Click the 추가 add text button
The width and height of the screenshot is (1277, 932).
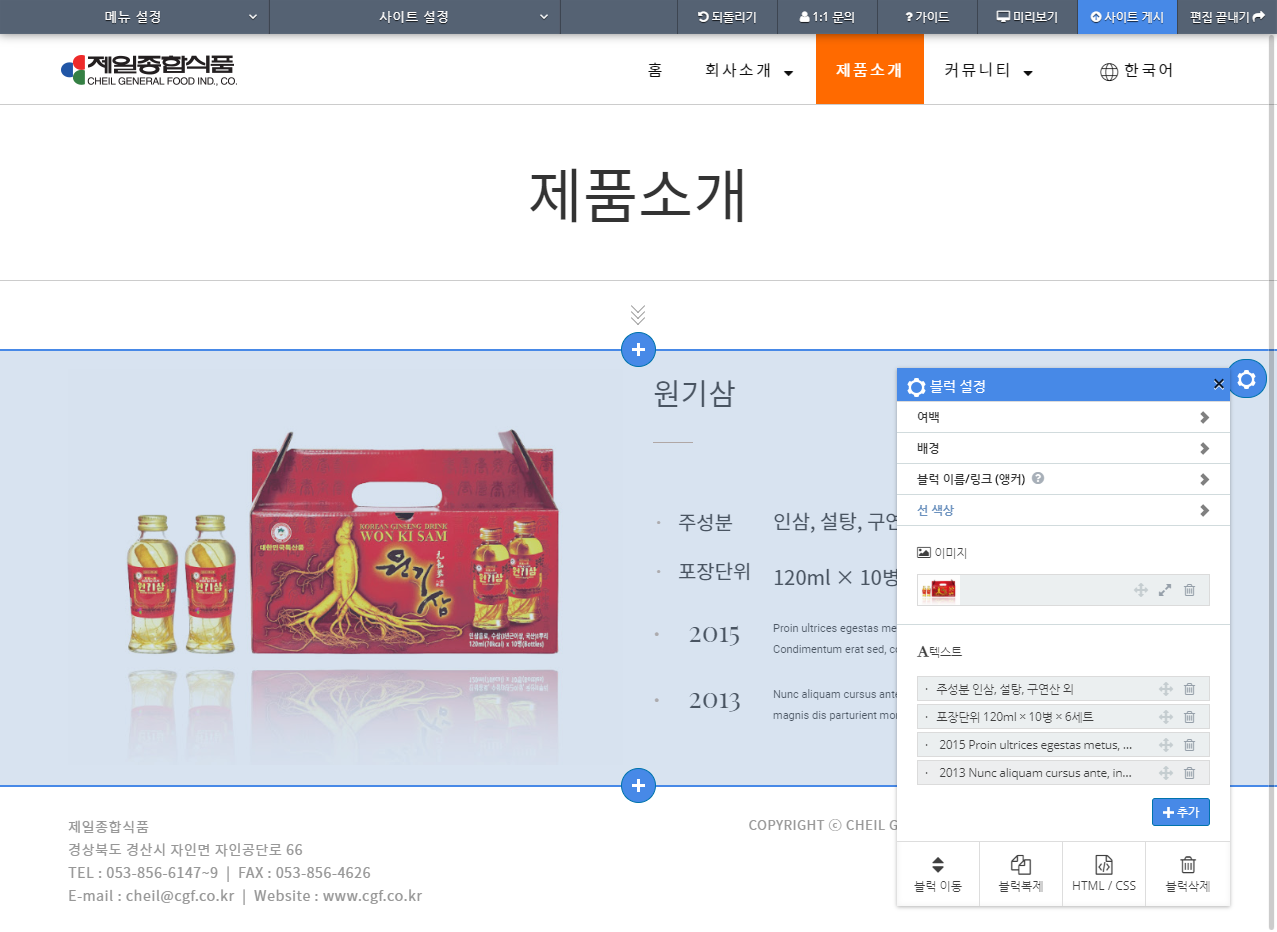(x=1181, y=812)
